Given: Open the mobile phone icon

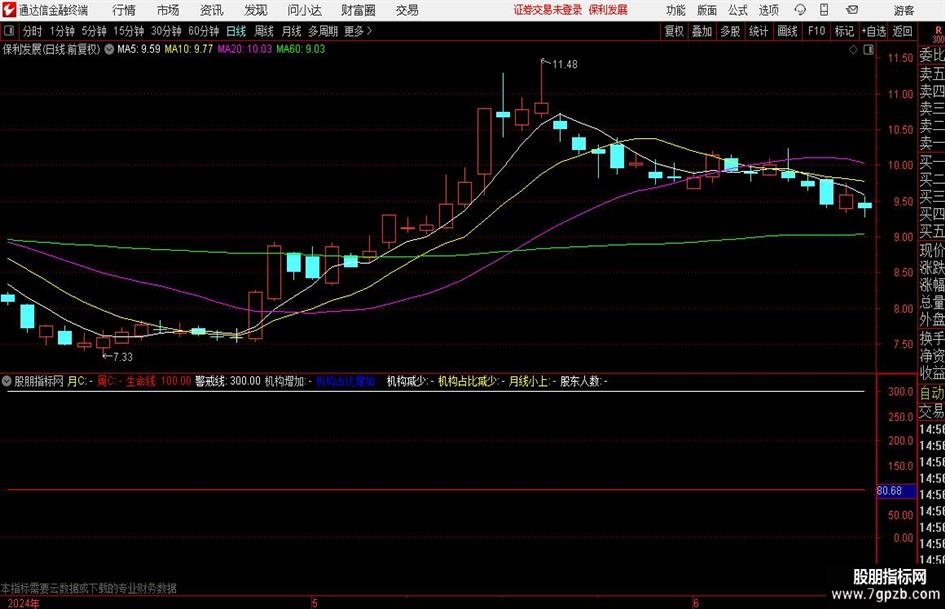Looking at the screenshot, I should (x=824, y=10).
